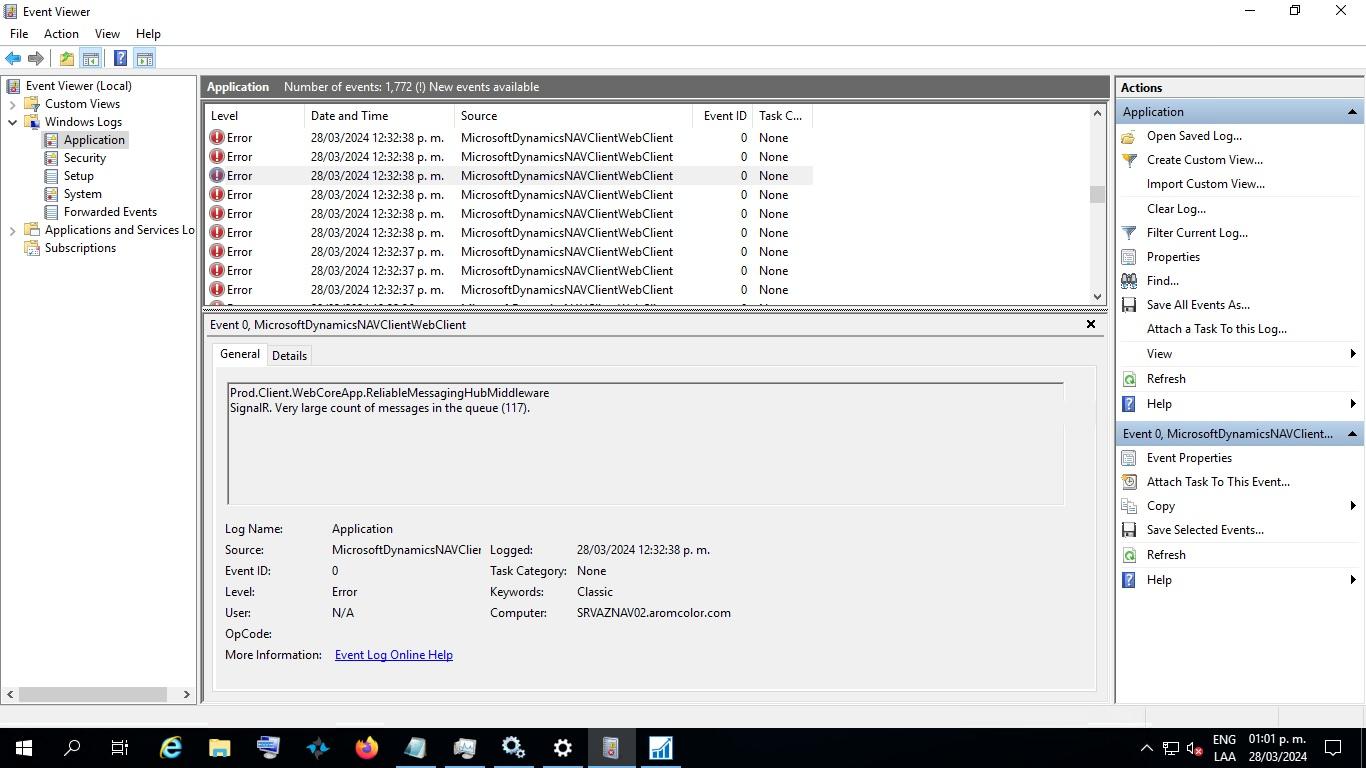Open the Help menu in menu bar
The height and width of the screenshot is (768, 1366).
[x=148, y=34]
